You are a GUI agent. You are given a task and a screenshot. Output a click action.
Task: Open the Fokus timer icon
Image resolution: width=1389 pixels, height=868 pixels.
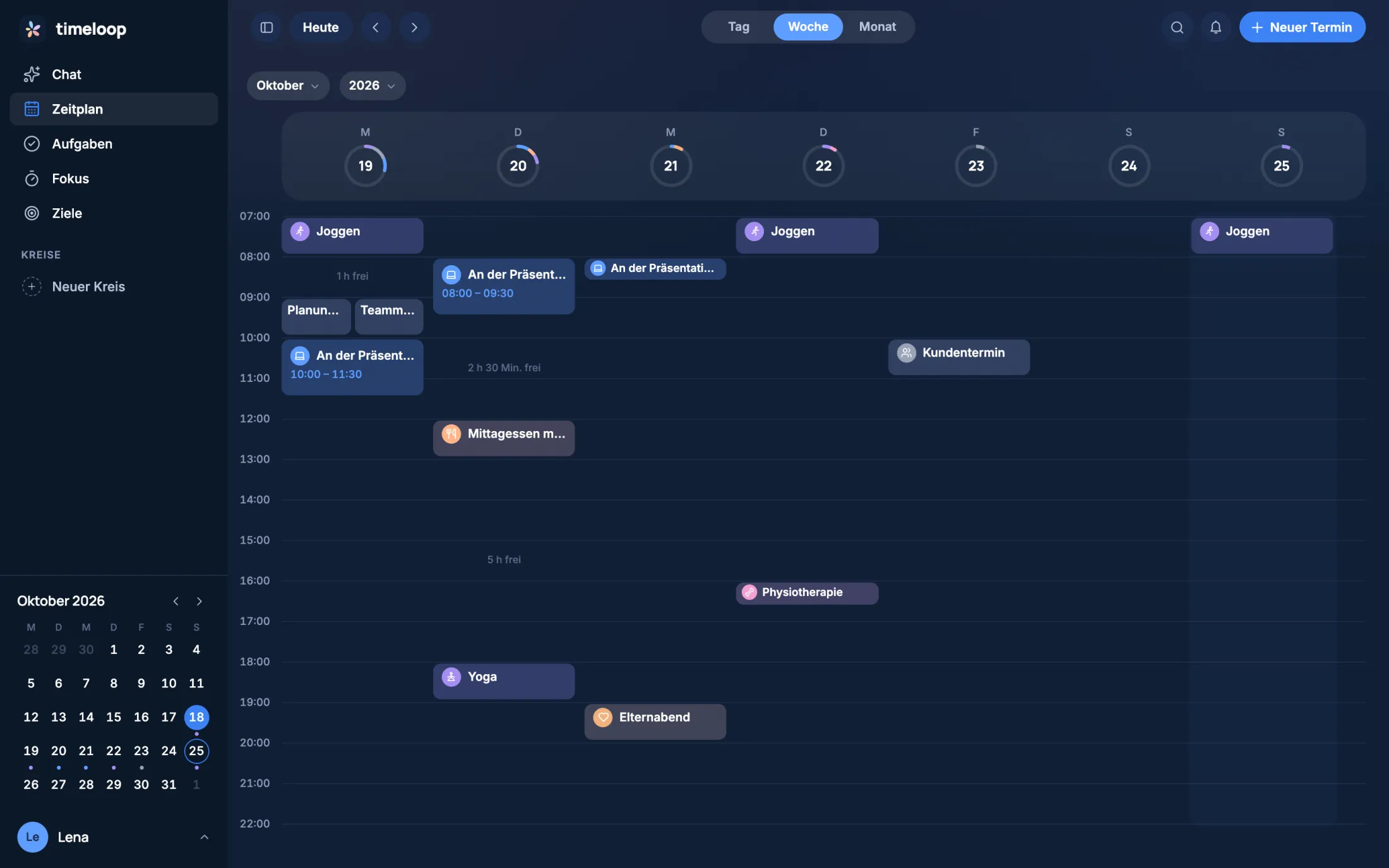point(32,179)
